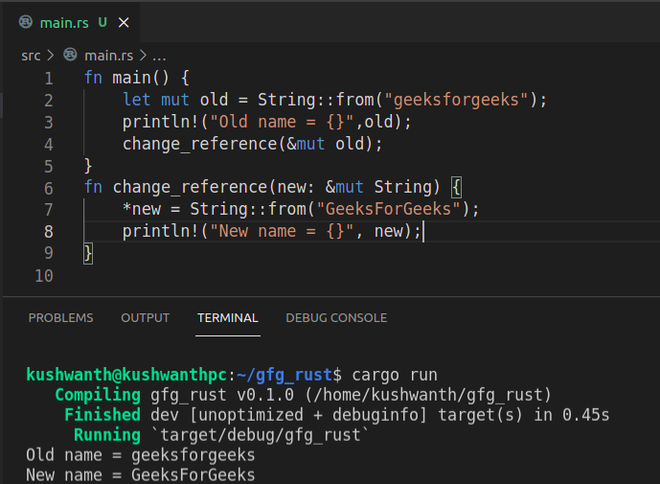Click the untracked U badge on the tab
This screenshot has height=484, width=660.
(x=103, y=21)
